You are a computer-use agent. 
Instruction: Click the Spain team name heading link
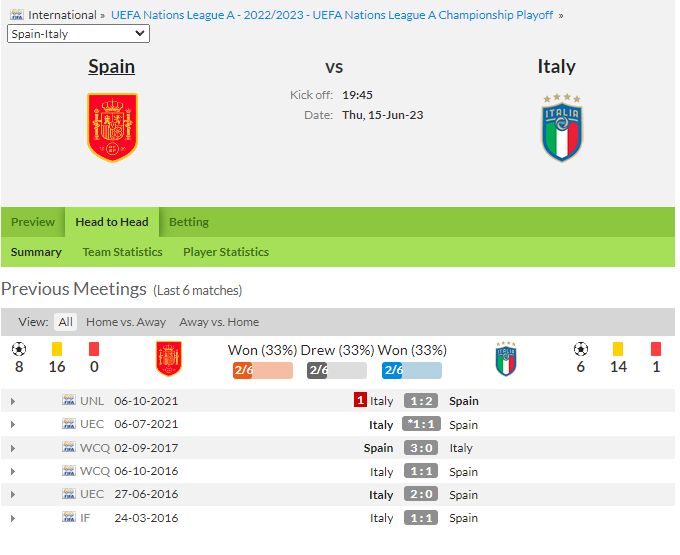click(x=111, y=67)
